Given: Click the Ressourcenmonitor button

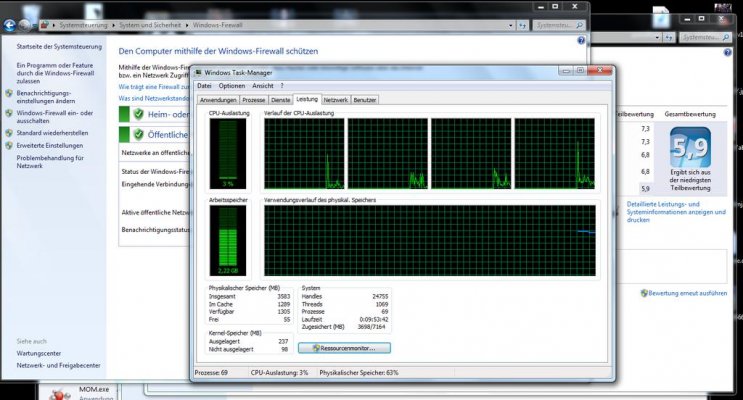Looking at the screenshot, I should 344,348.
